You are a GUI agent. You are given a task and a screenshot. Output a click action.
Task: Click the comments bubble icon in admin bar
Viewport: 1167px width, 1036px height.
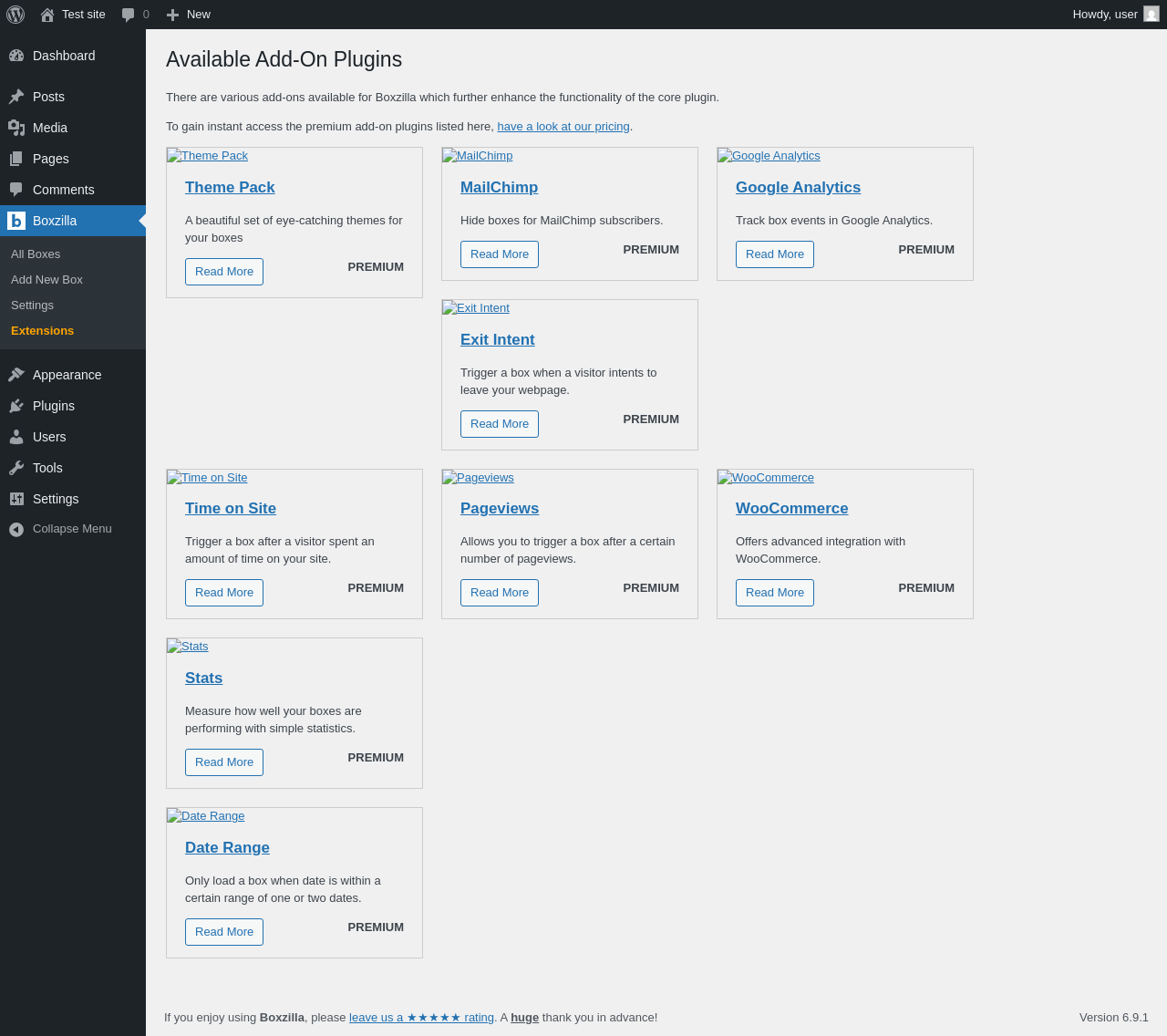click(x=129, y=15)
